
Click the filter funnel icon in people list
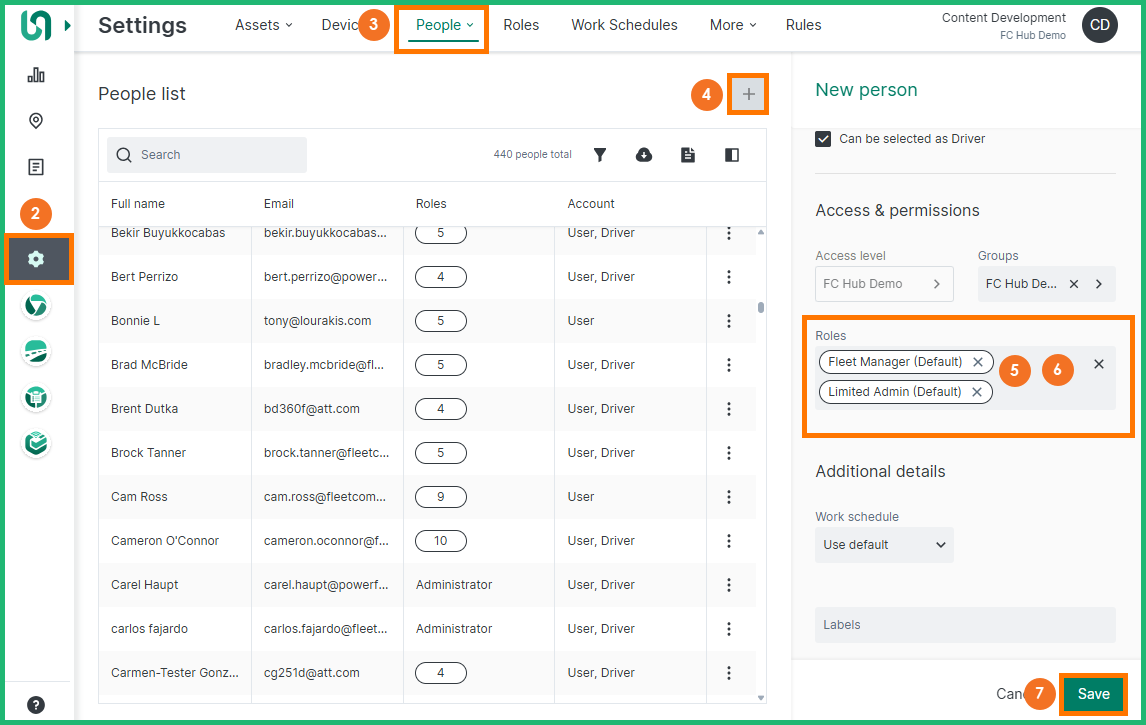tap(600, 155)
